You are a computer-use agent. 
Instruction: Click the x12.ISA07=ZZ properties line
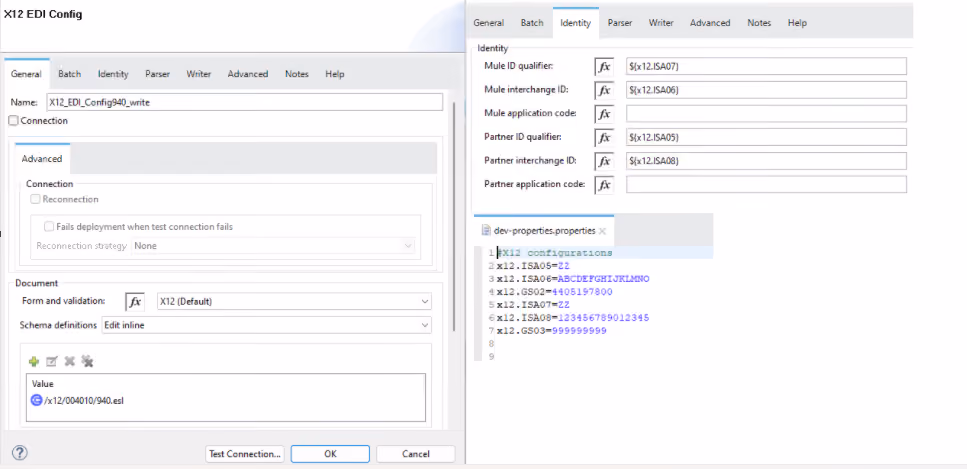coord(533,305)
